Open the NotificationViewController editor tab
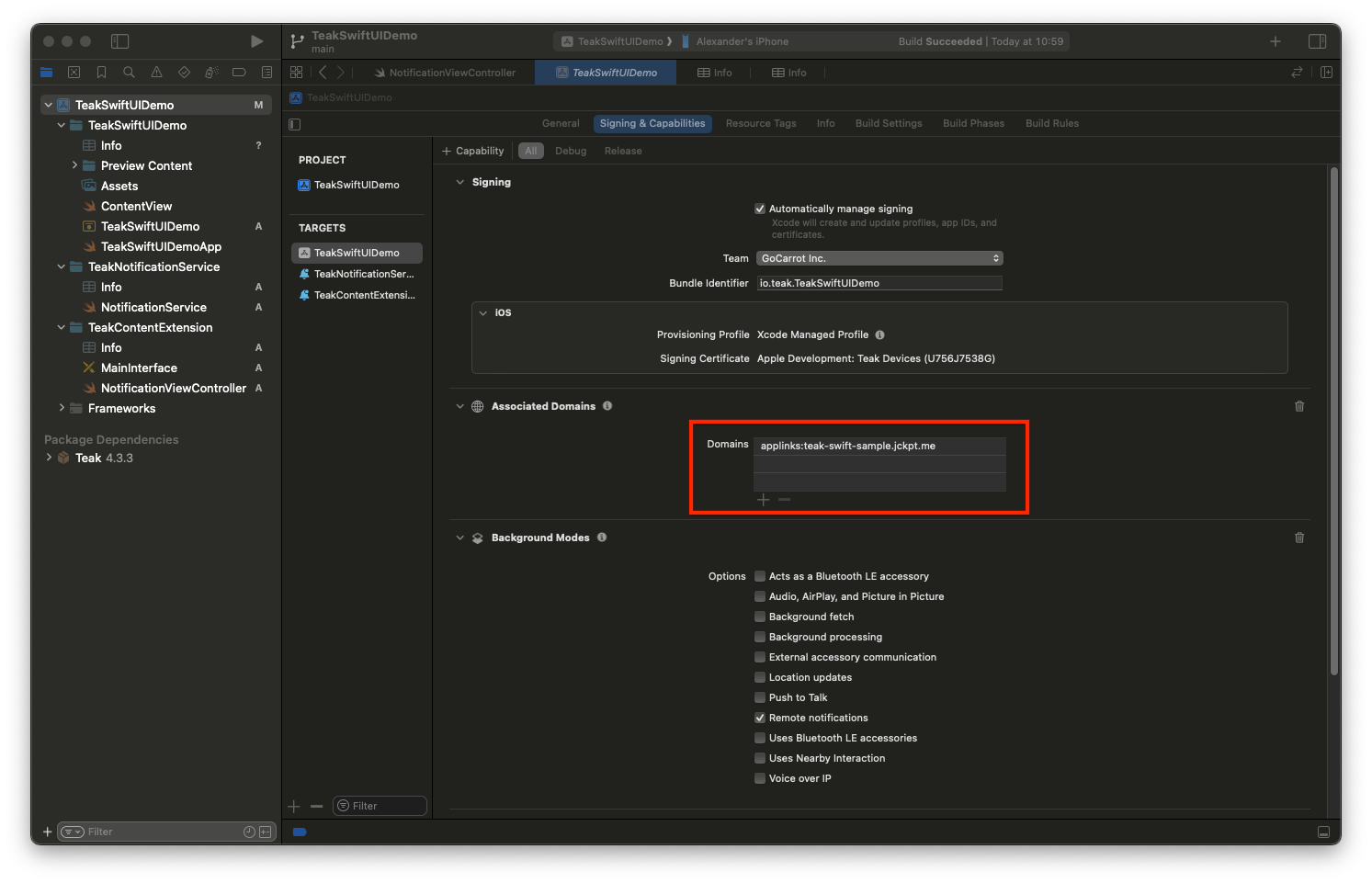1372x883 pixels. (445, 73)
